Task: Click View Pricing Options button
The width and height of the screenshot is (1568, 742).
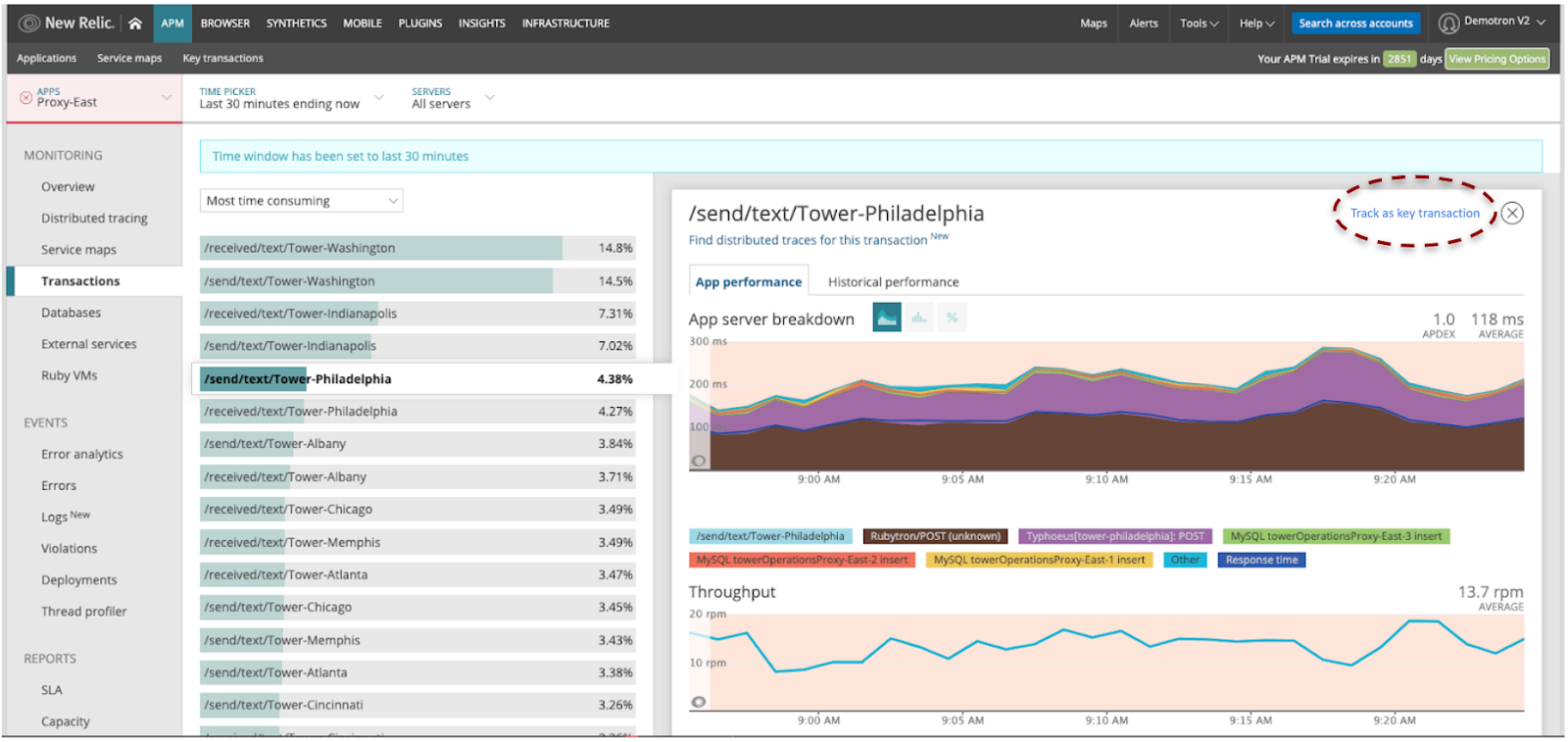Action: pos(1496,59)
